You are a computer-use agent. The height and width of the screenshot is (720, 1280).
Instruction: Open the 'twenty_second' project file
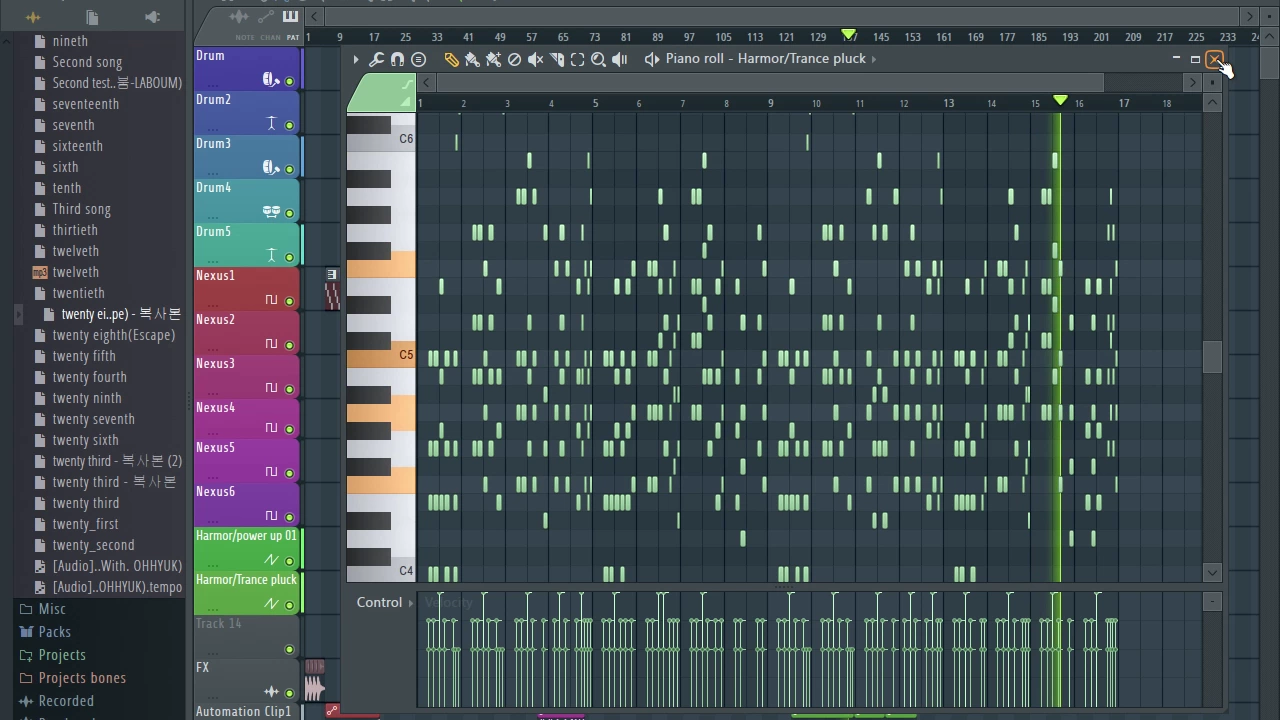point(93,545)
